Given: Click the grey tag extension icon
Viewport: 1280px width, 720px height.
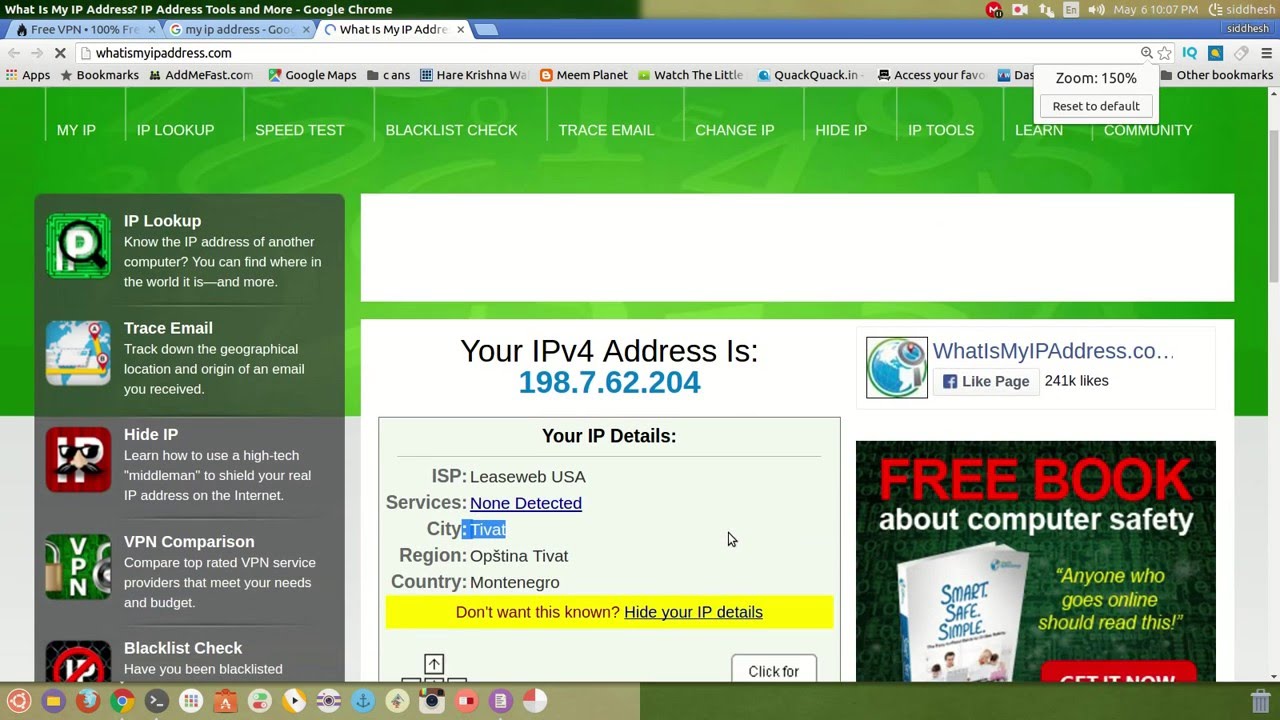Looking at the screenshot, I should coord(1241,53).
